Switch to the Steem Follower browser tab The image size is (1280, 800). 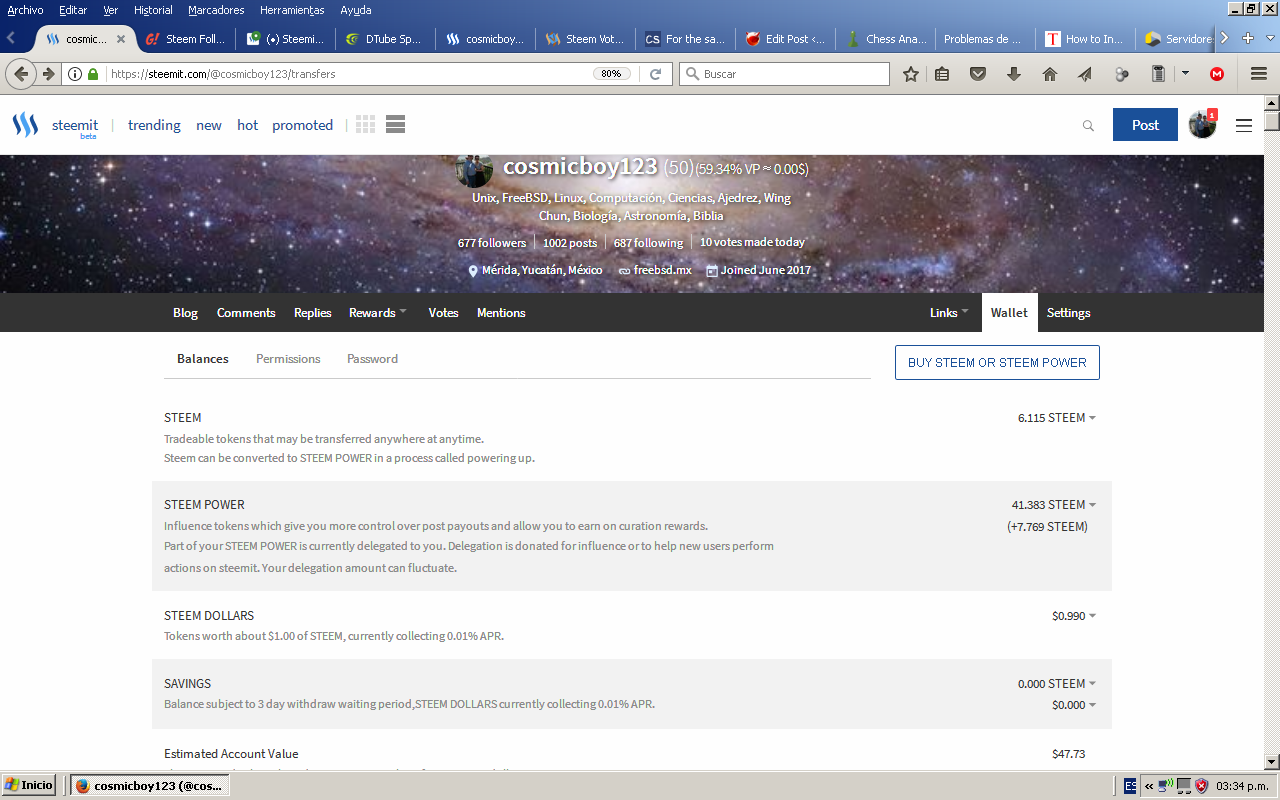[x=186, y=39]
